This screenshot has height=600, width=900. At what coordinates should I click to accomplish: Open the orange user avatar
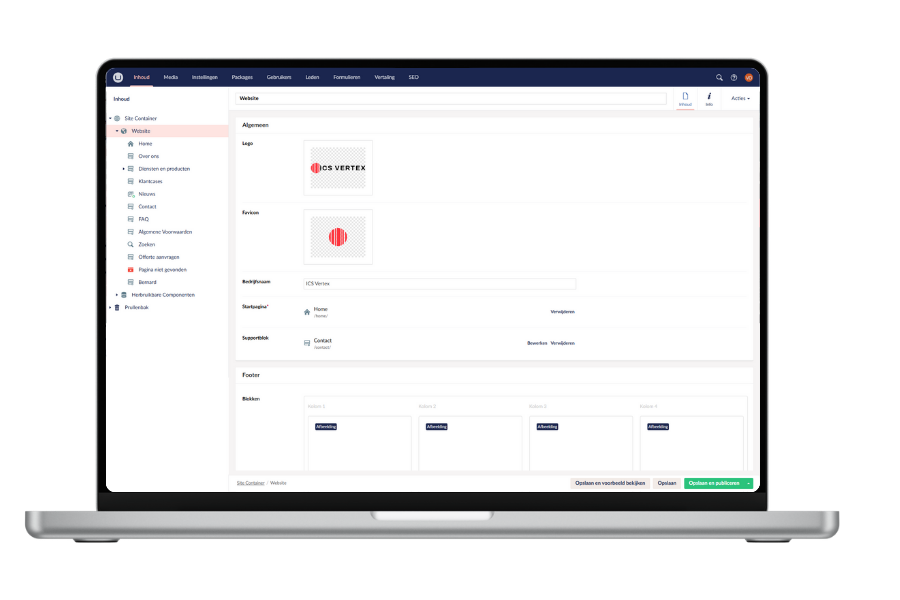coord(749,77)
